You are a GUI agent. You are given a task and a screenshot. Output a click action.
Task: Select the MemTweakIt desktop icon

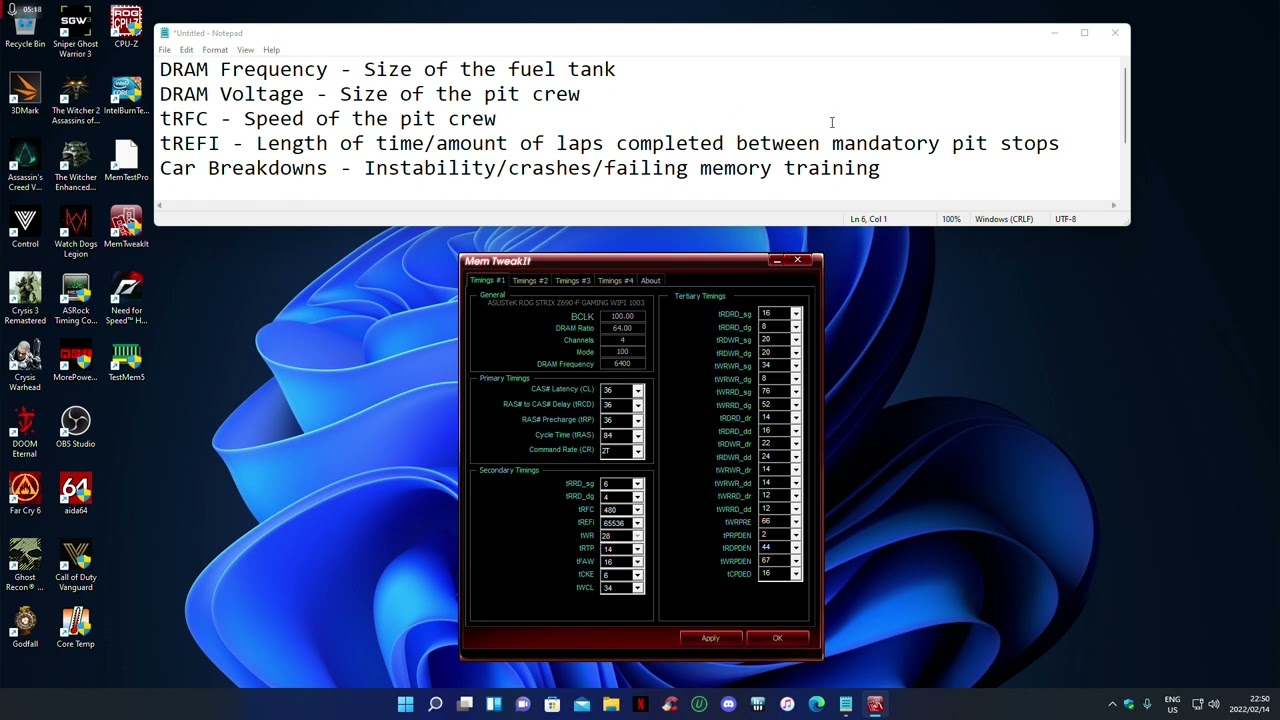(126, 227)
